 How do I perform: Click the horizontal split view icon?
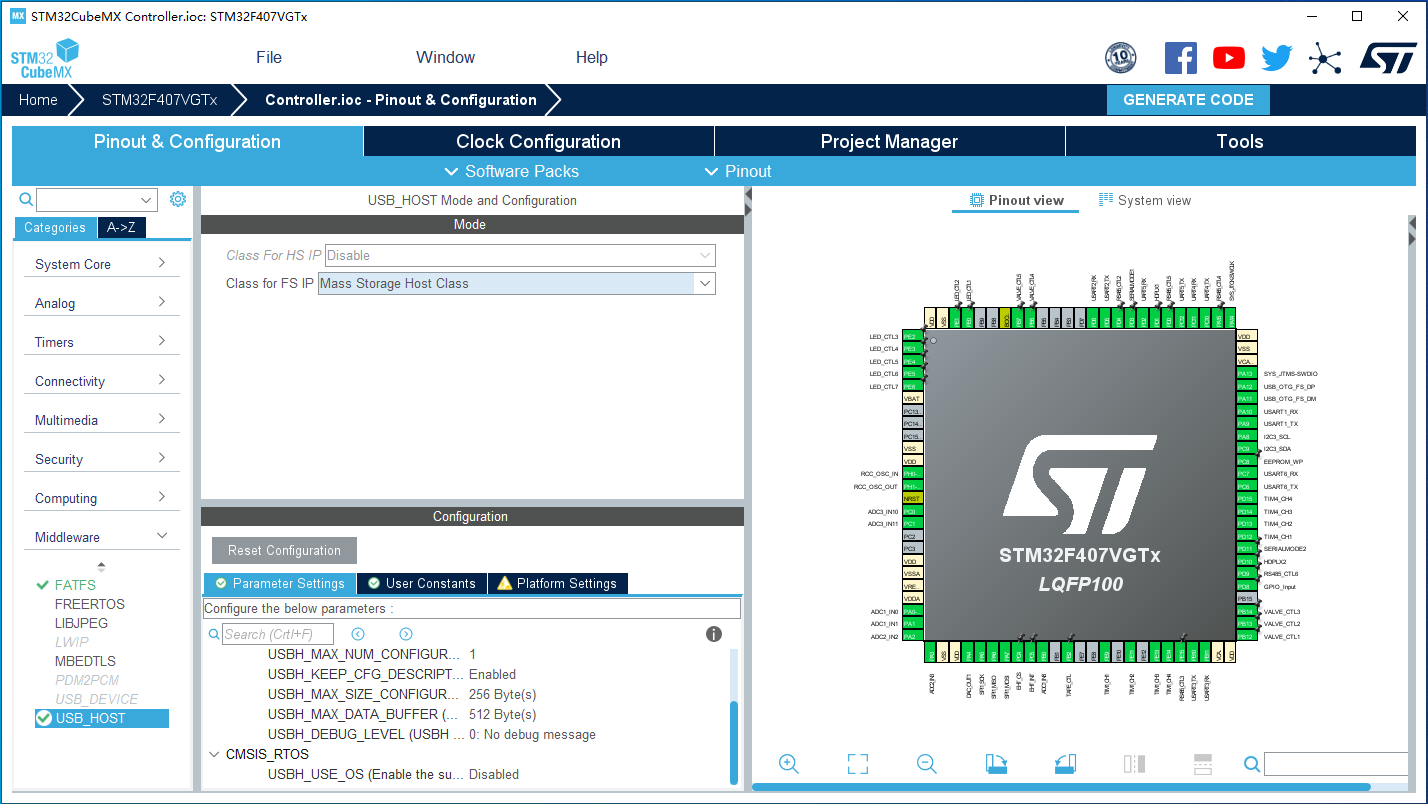tap(1203, 764)
